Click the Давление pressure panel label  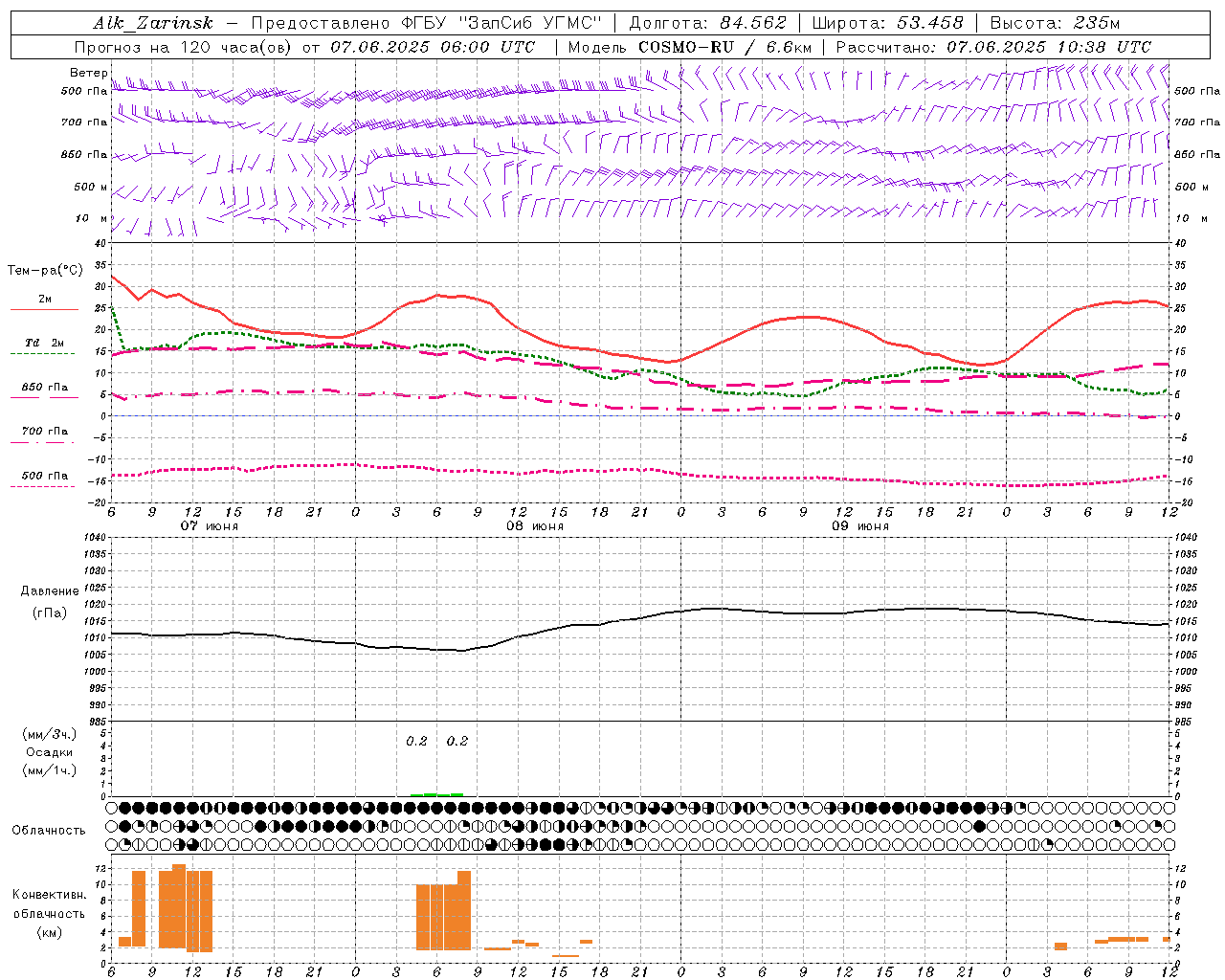point(50,591)
